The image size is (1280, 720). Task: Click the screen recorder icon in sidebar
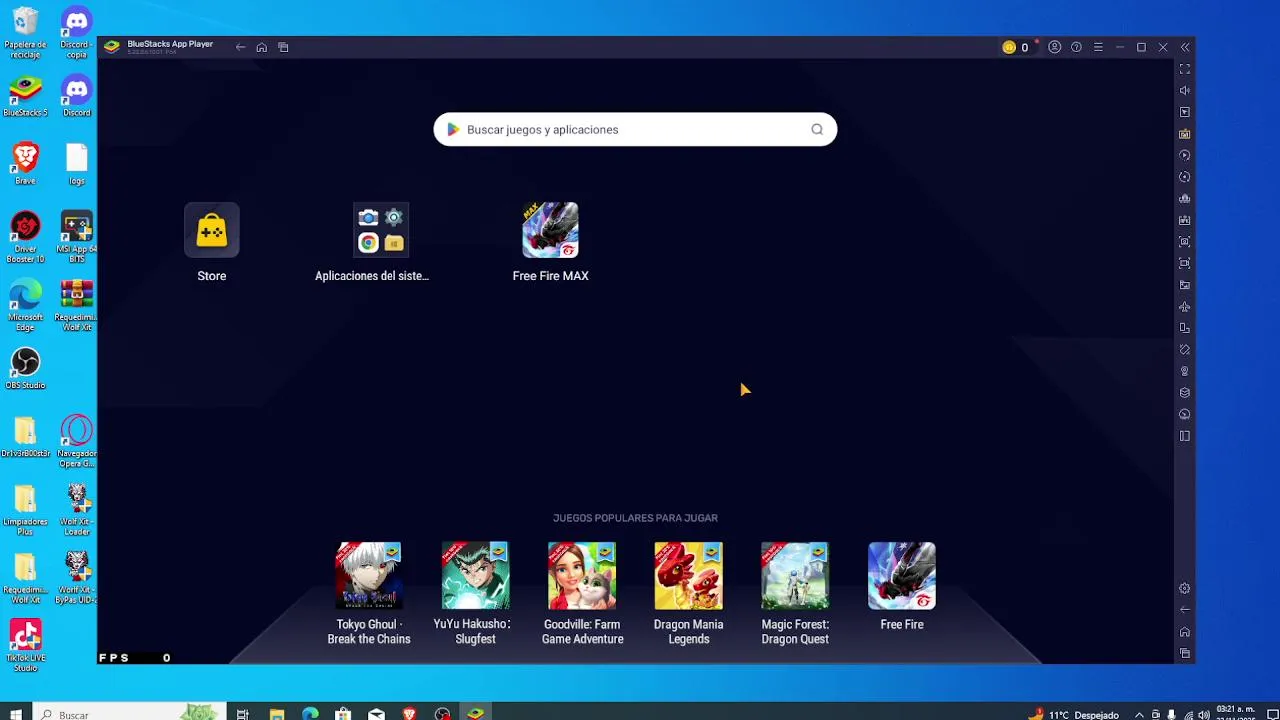coord(1185,263)
